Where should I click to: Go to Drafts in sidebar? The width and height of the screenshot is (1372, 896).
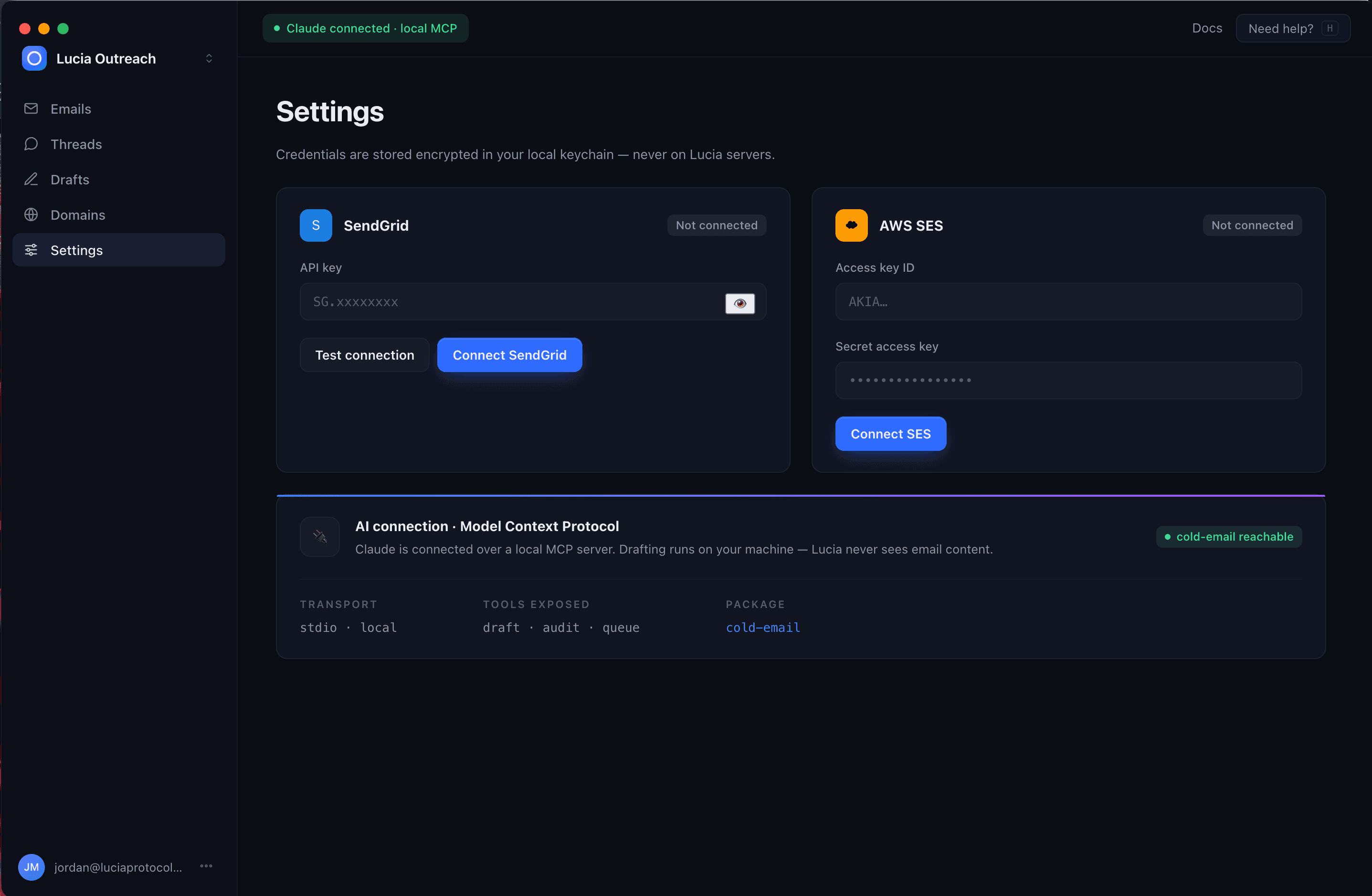tap(119, 179)
